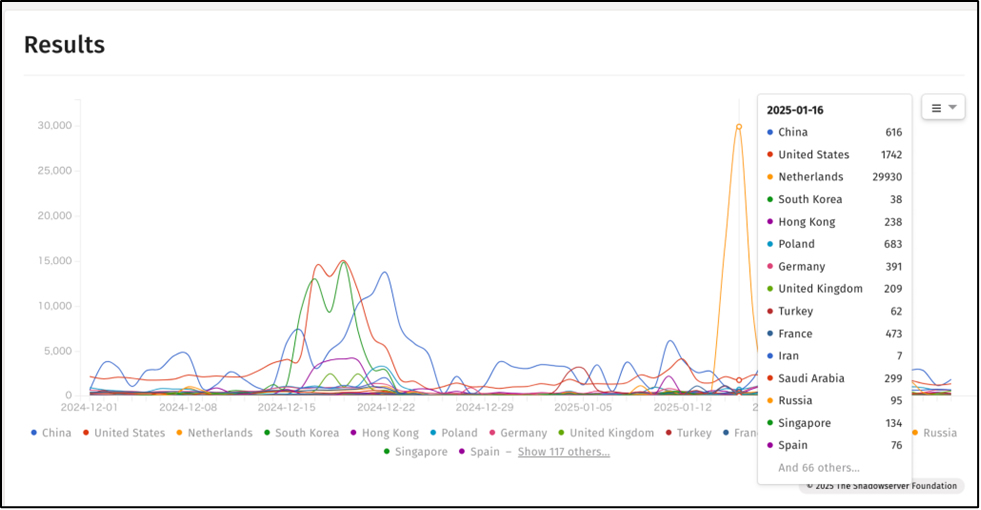Click the orange Netherlands legend dot below the chart

pos(179,433)
